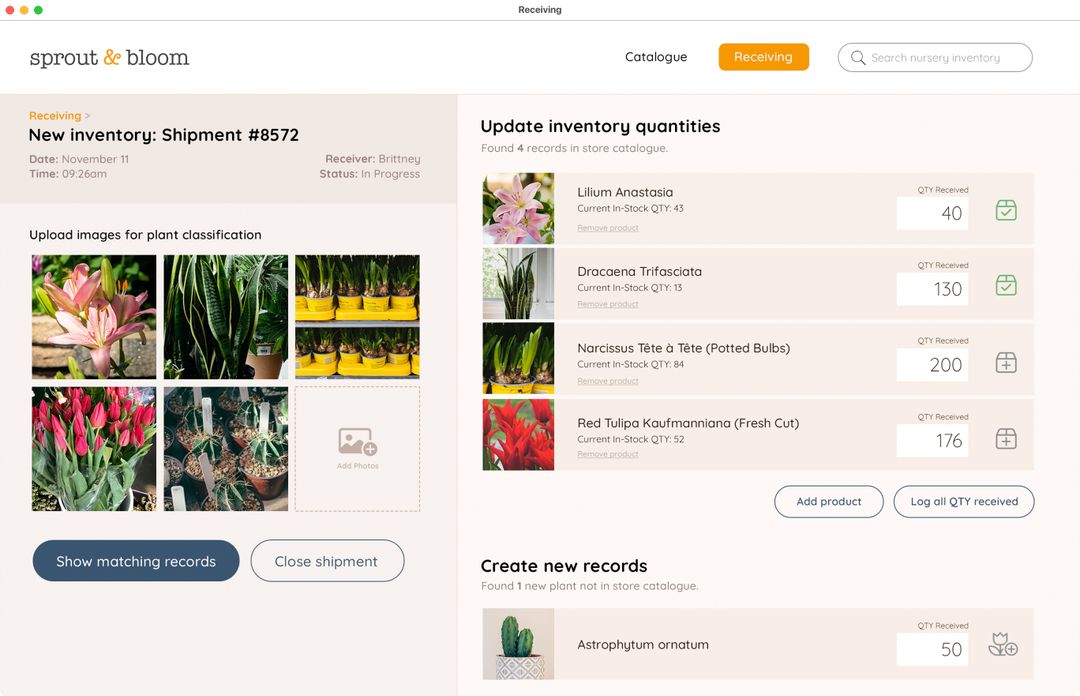Create new record with the tulip-plus icon
1080x696 pixels.
click(x=1003, y=644)
